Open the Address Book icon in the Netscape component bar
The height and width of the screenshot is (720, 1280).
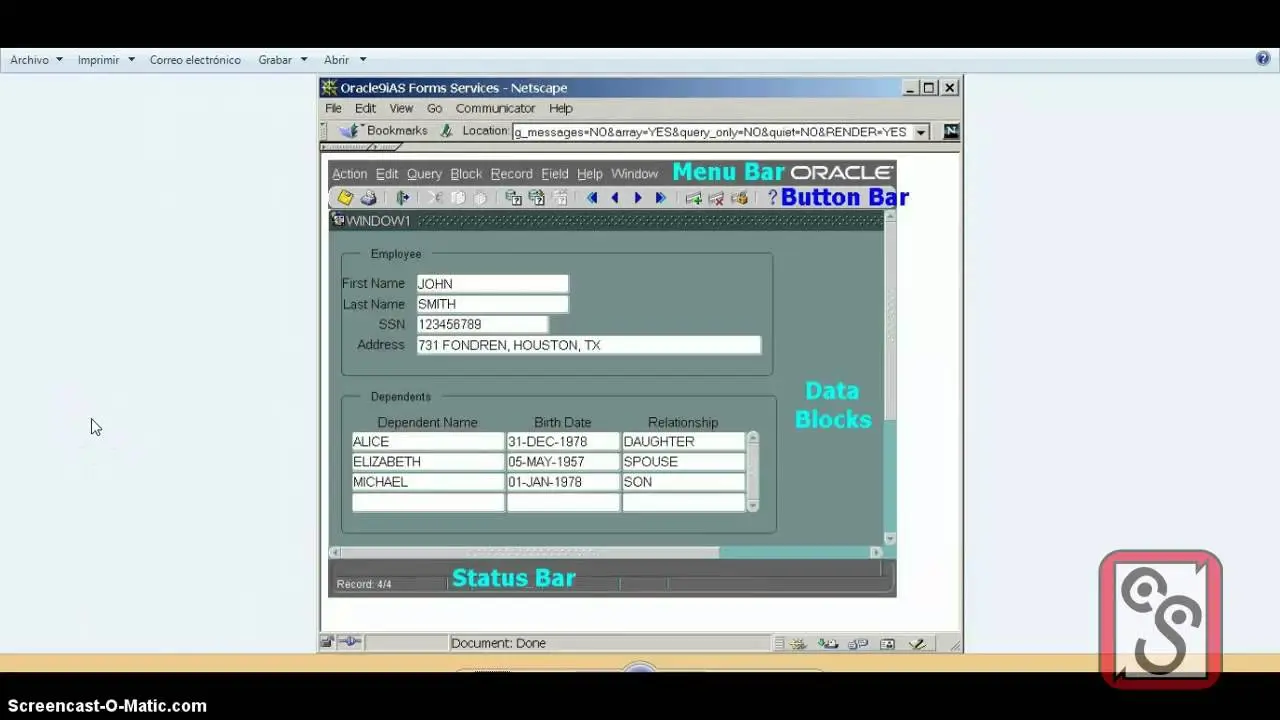(887, 644)
